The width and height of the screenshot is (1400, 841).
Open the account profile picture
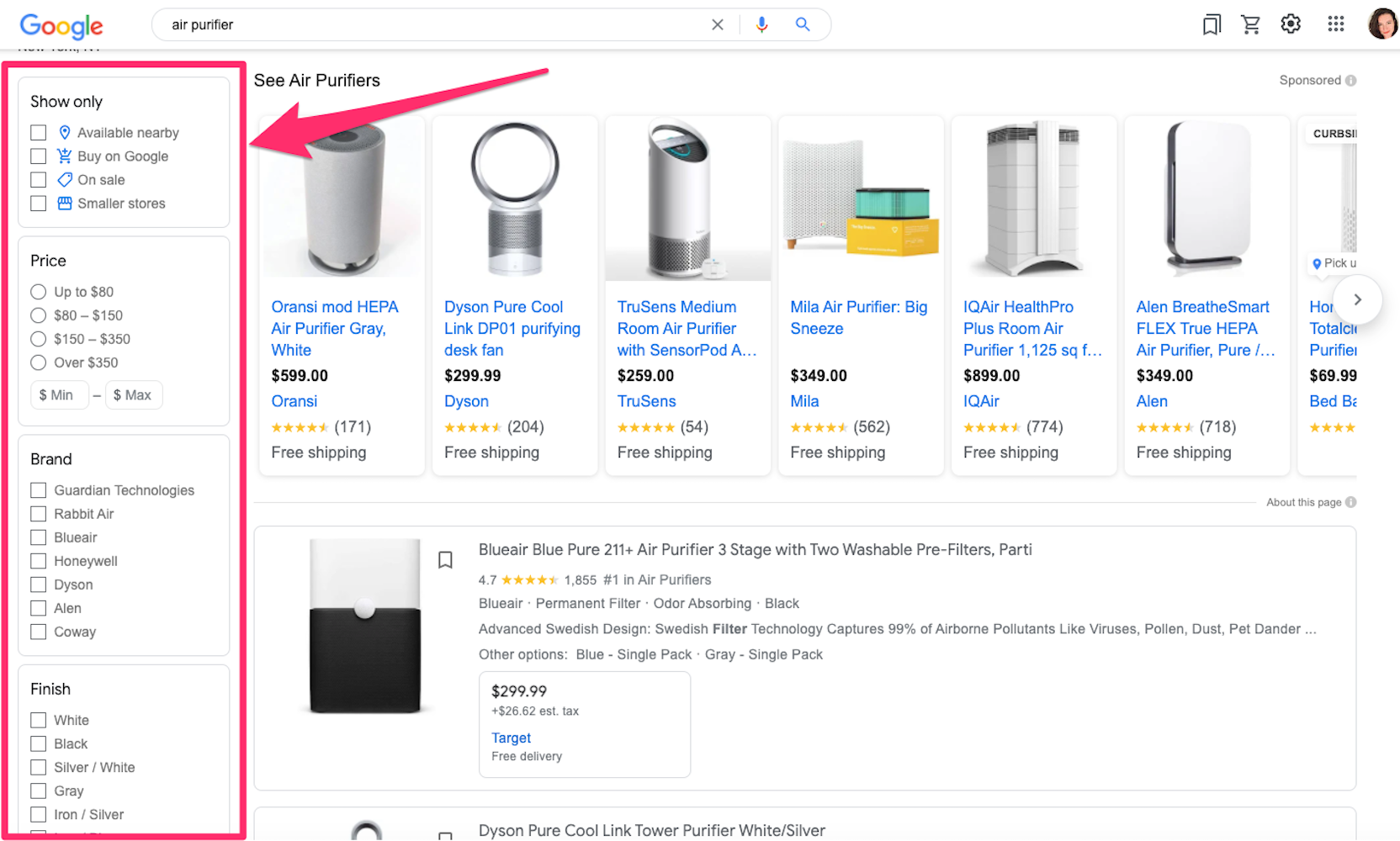click(1382, 24)
